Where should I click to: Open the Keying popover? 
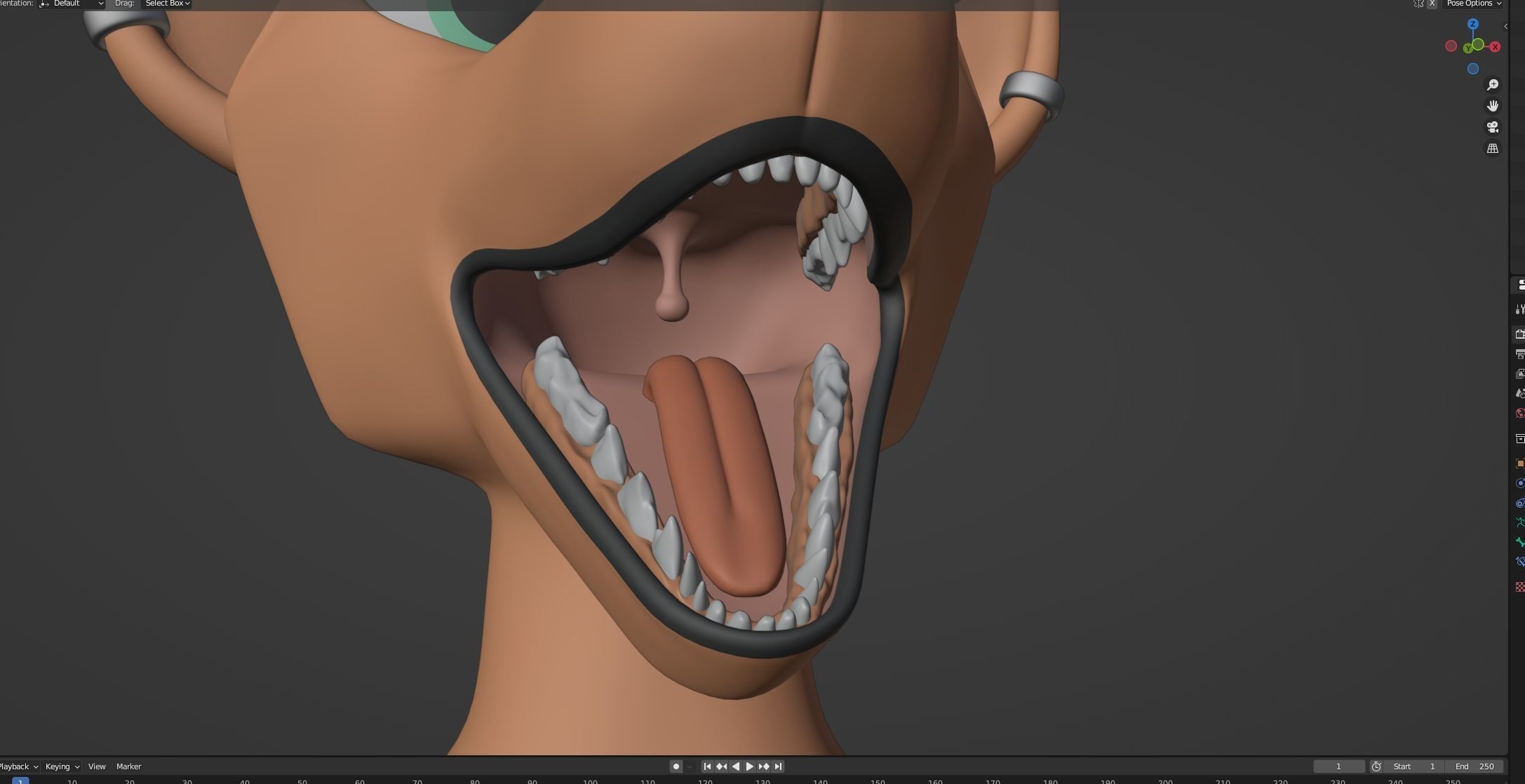coord(62,766)
